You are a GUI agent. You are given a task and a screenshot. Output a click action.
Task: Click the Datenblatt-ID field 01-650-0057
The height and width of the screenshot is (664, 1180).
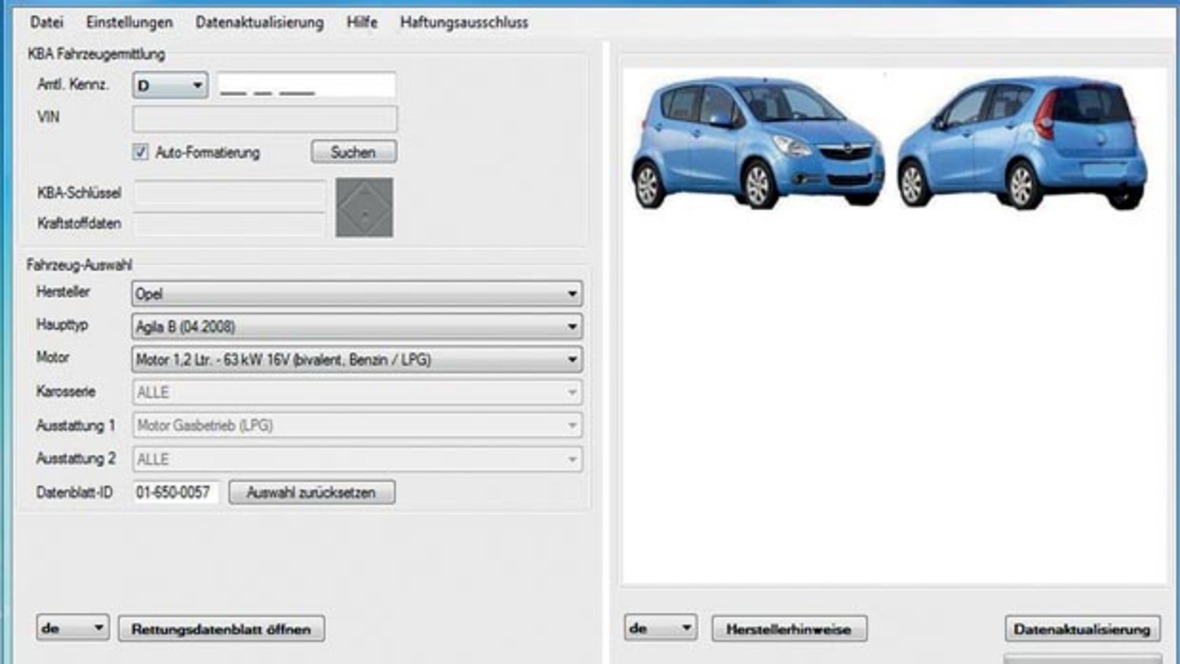(175, 492)
